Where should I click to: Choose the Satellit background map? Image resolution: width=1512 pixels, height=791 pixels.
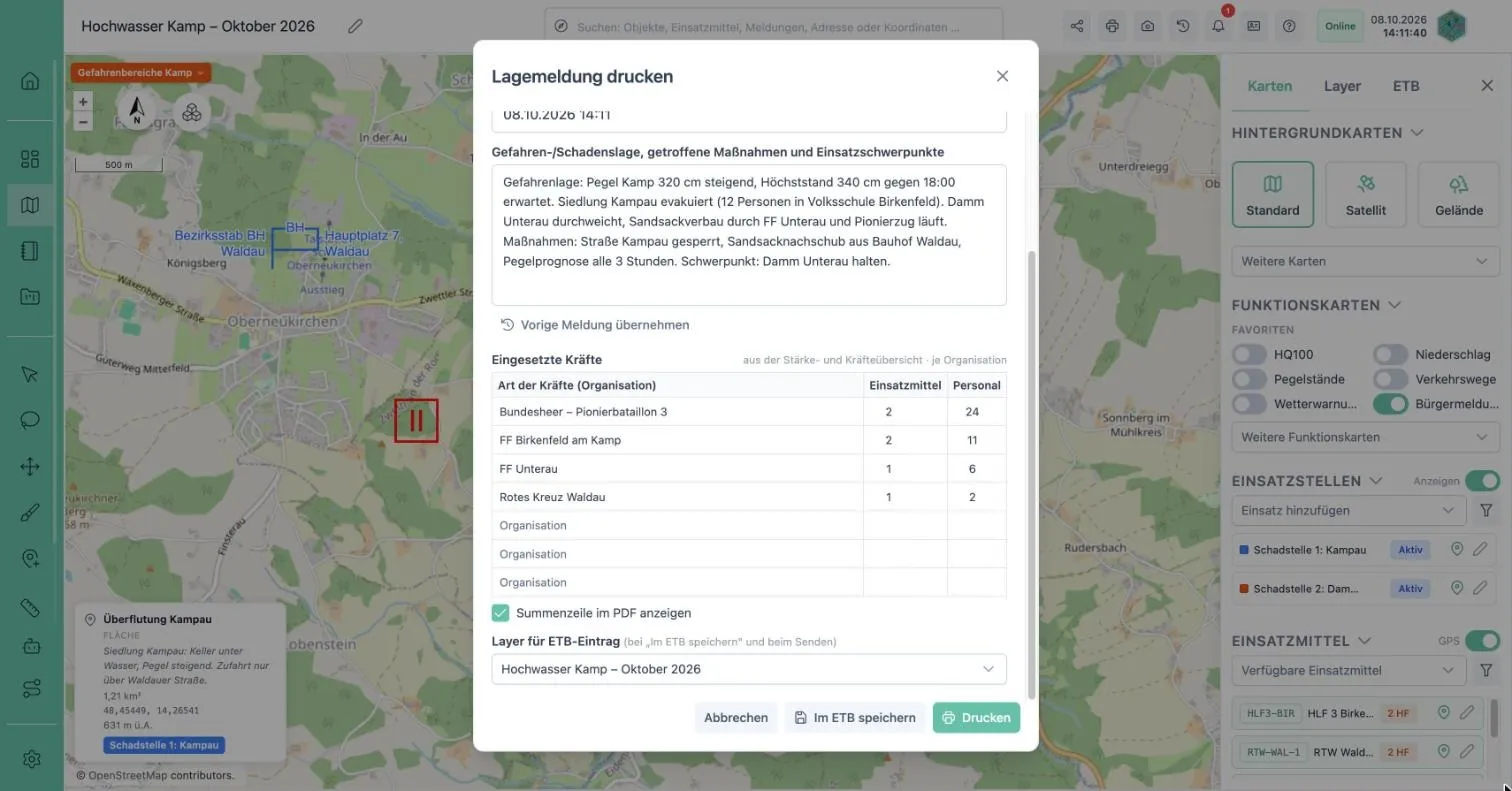pos(1365,194)
